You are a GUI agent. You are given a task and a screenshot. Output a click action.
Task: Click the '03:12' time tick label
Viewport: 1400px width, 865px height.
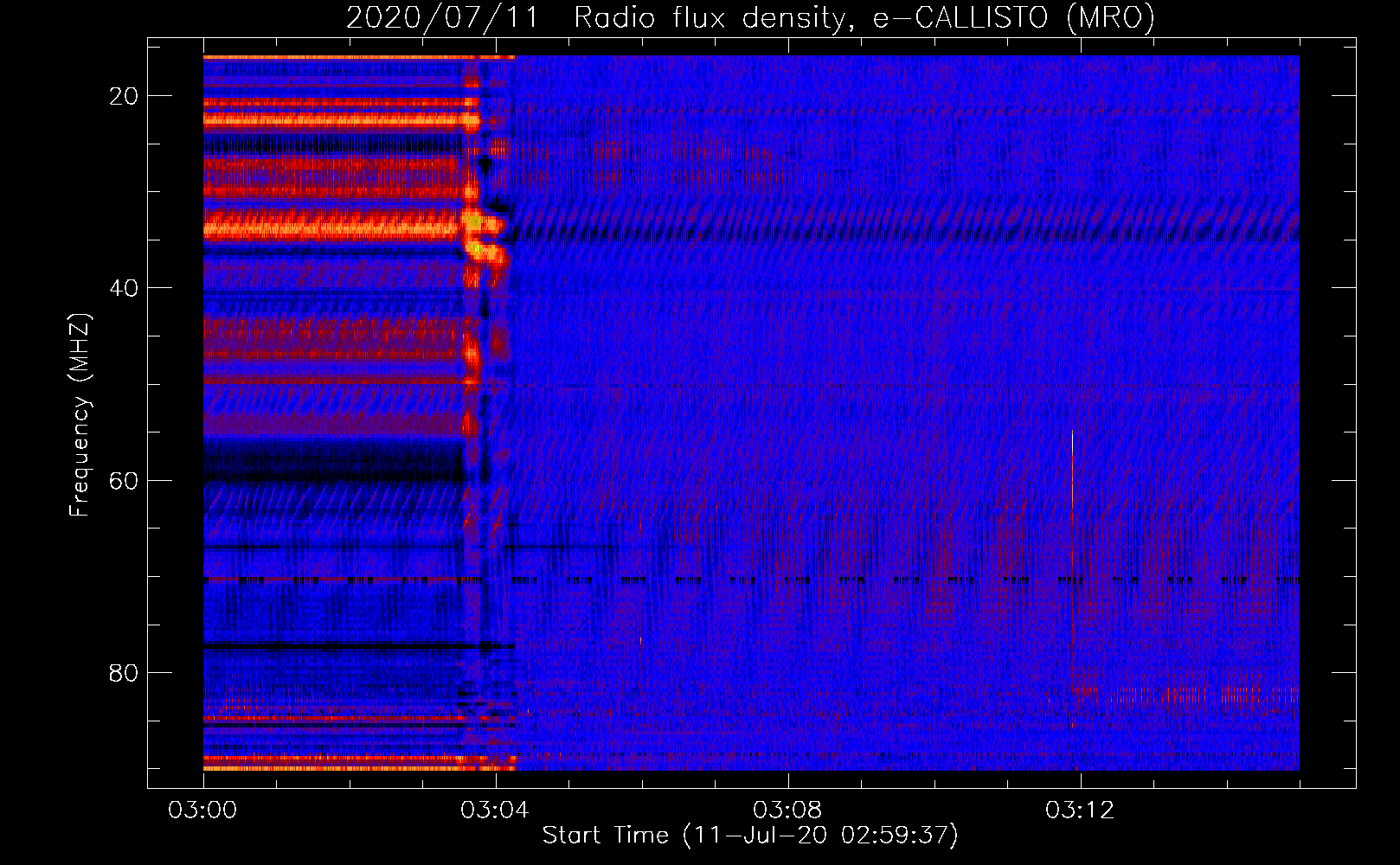[x=1080, y=811]
